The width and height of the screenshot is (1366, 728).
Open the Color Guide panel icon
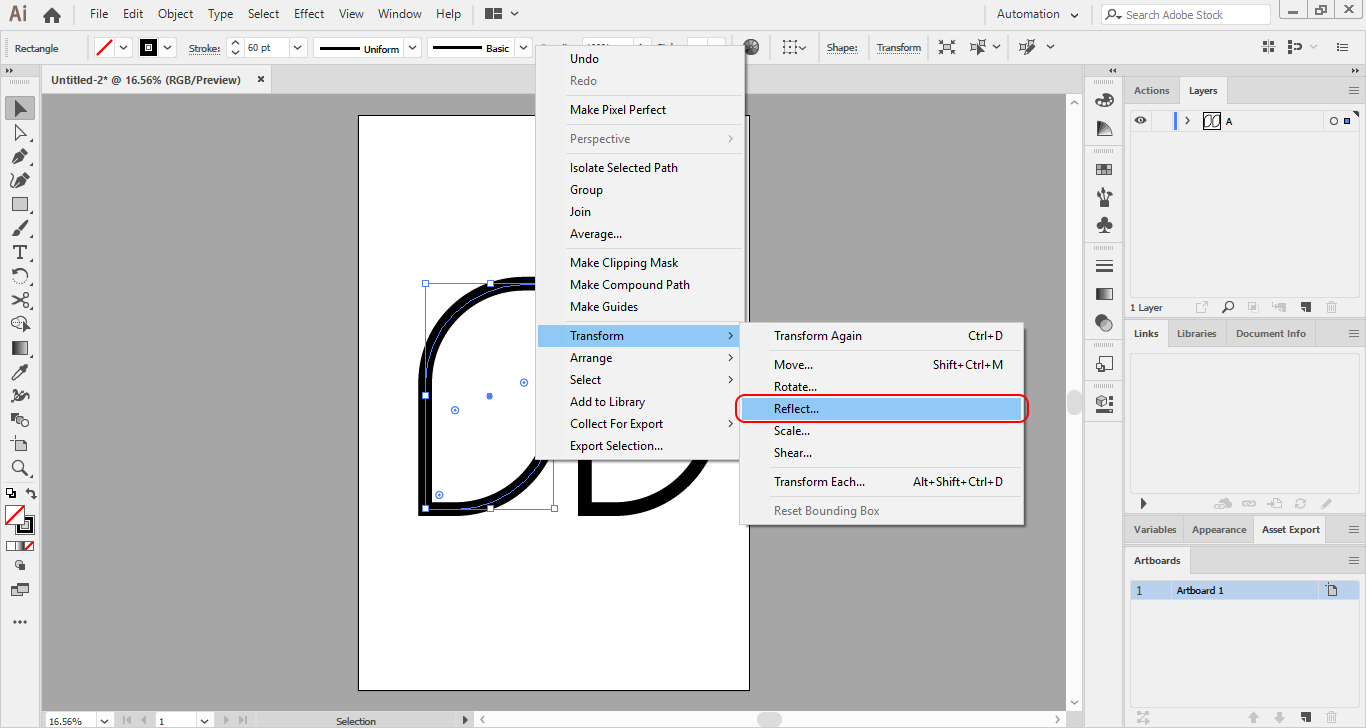coord(1104,129)
